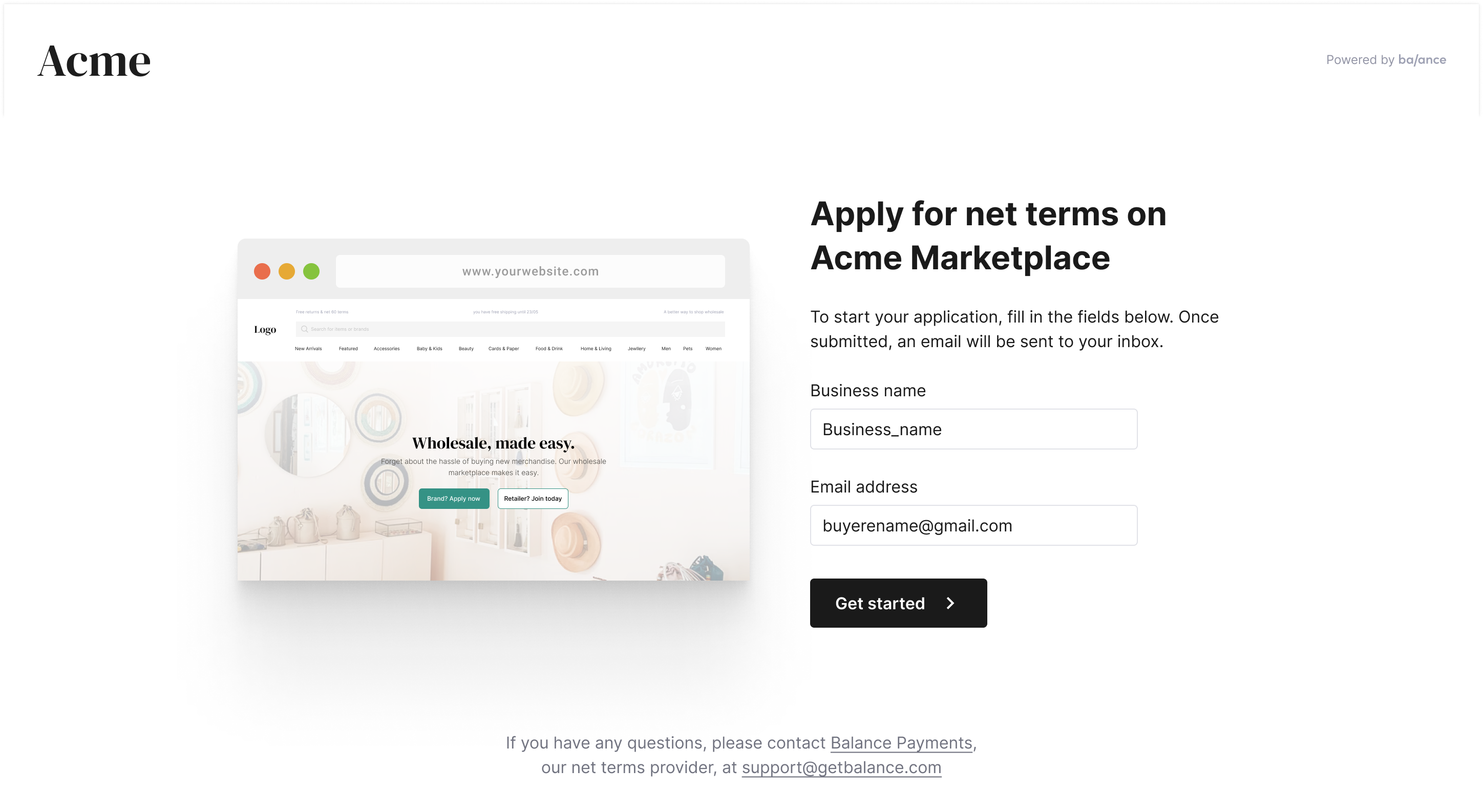Click the Get started button

point(898,603)
